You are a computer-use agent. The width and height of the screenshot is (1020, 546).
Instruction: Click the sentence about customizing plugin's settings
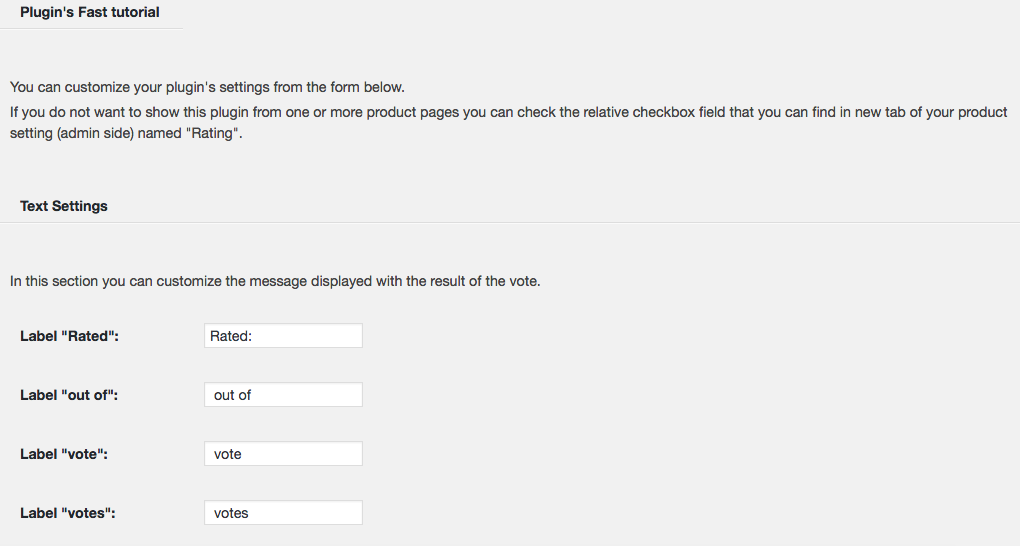pos(207,87)
